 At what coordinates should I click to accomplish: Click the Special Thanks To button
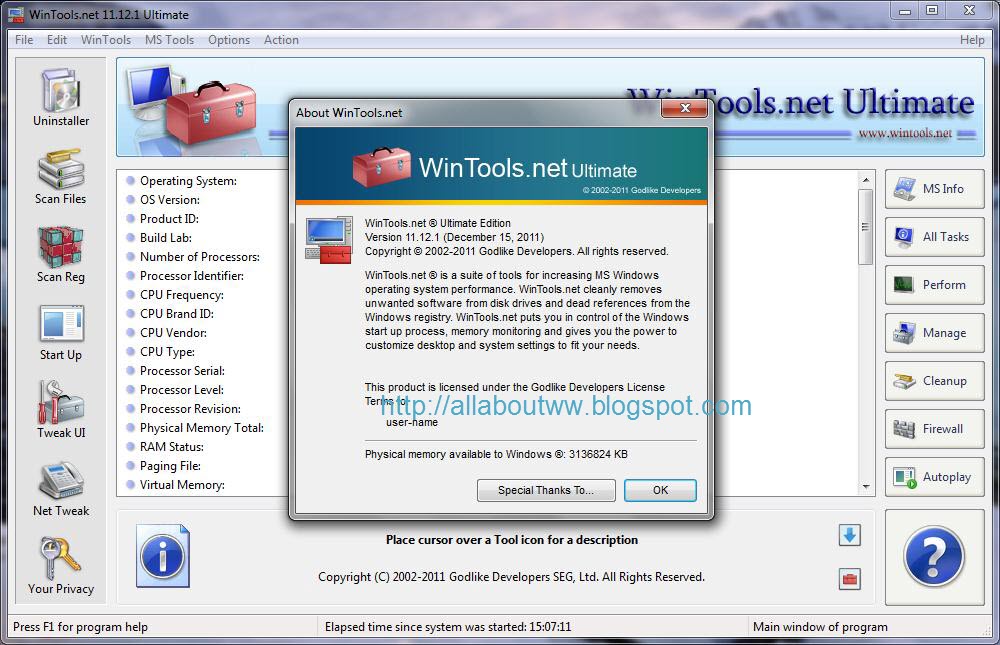(x=546, y=490)
